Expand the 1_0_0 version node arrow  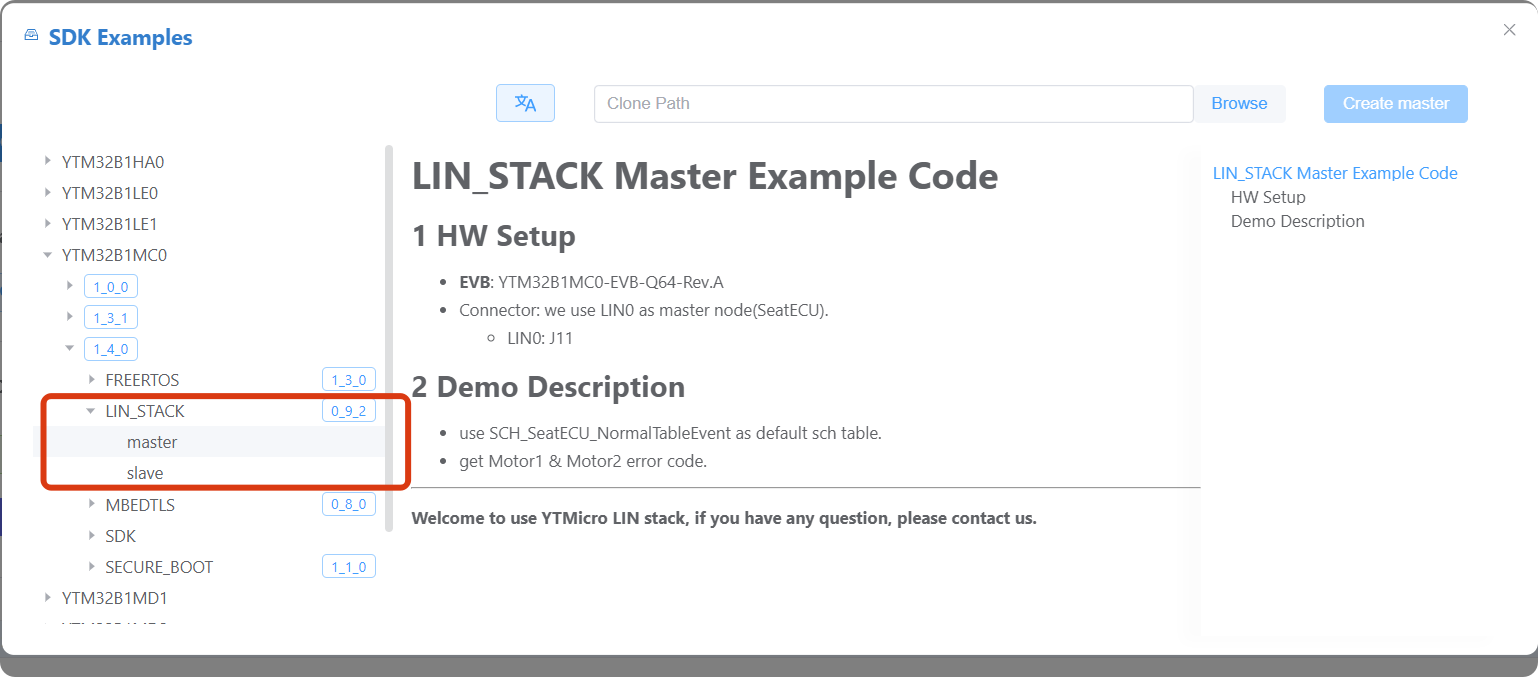69,286
